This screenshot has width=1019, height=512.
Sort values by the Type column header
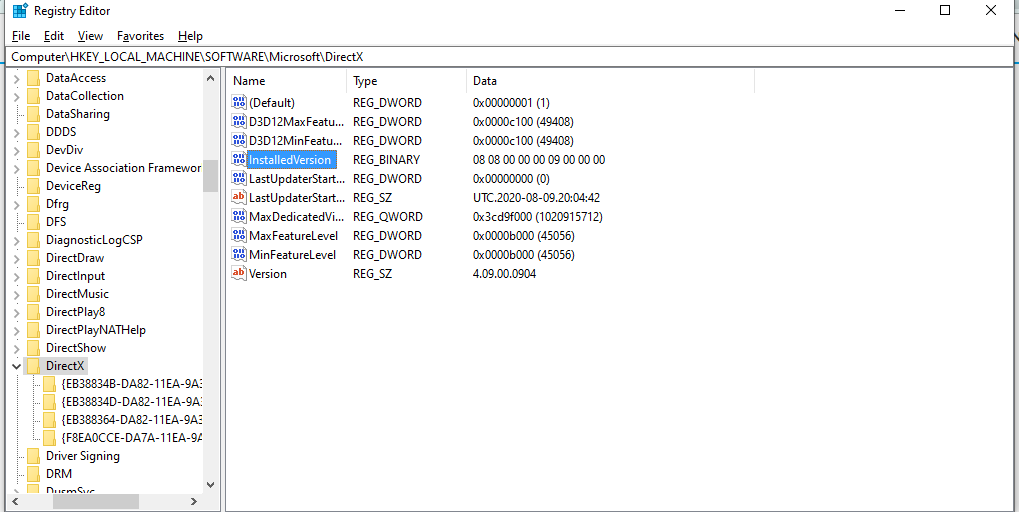(406, 81)
